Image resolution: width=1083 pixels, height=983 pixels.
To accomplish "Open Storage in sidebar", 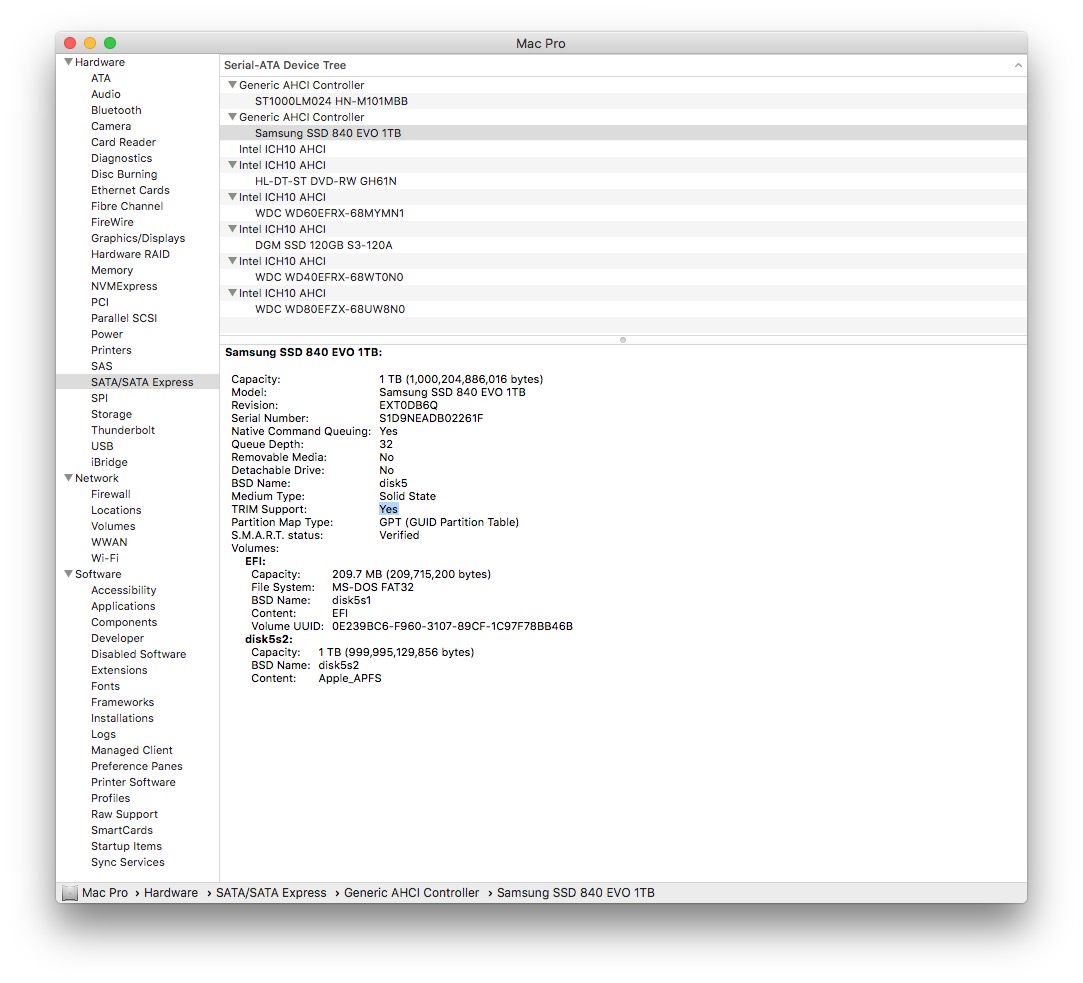I will pyautogui.click(x=111, y=414).
